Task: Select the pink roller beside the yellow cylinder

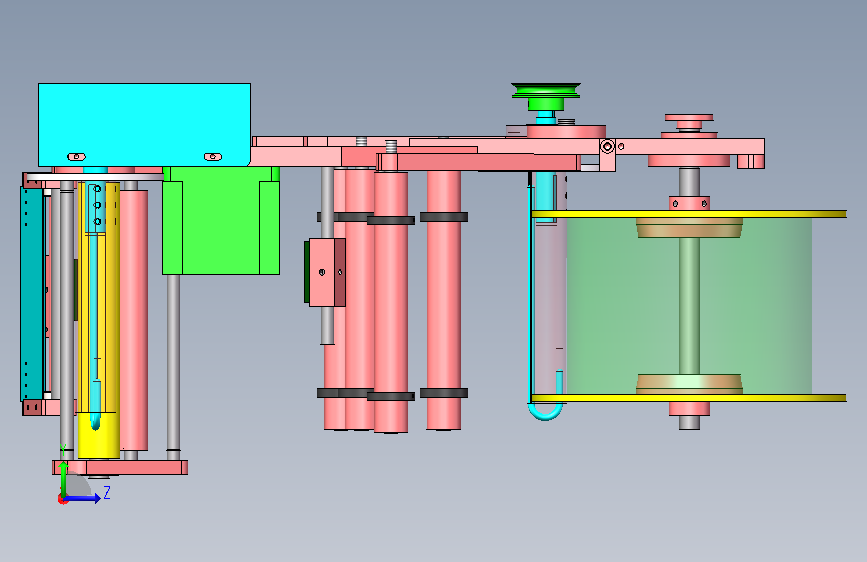Action: point(134,320)
